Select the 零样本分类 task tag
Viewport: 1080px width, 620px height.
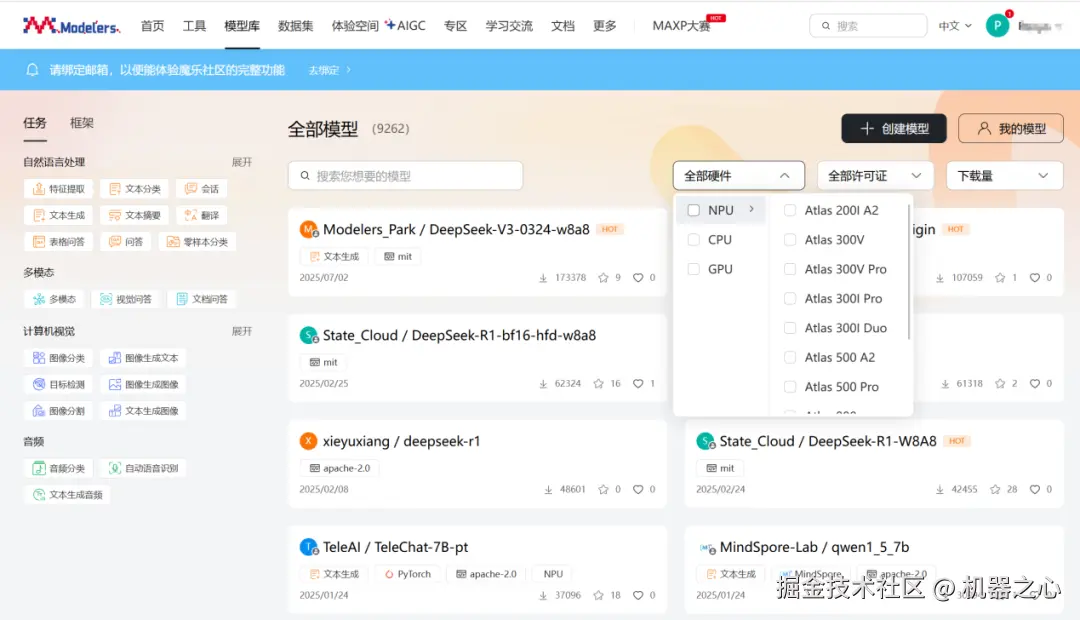click(198, 242)
